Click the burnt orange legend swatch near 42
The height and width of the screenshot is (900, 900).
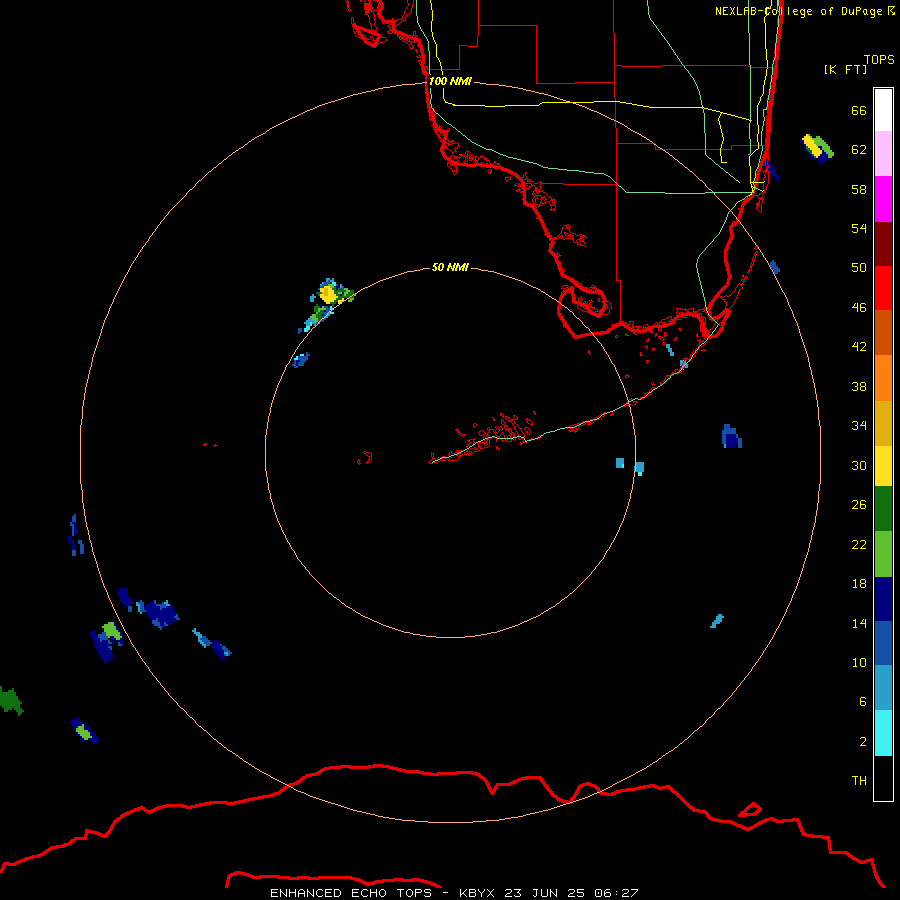(x=883, y=332)
